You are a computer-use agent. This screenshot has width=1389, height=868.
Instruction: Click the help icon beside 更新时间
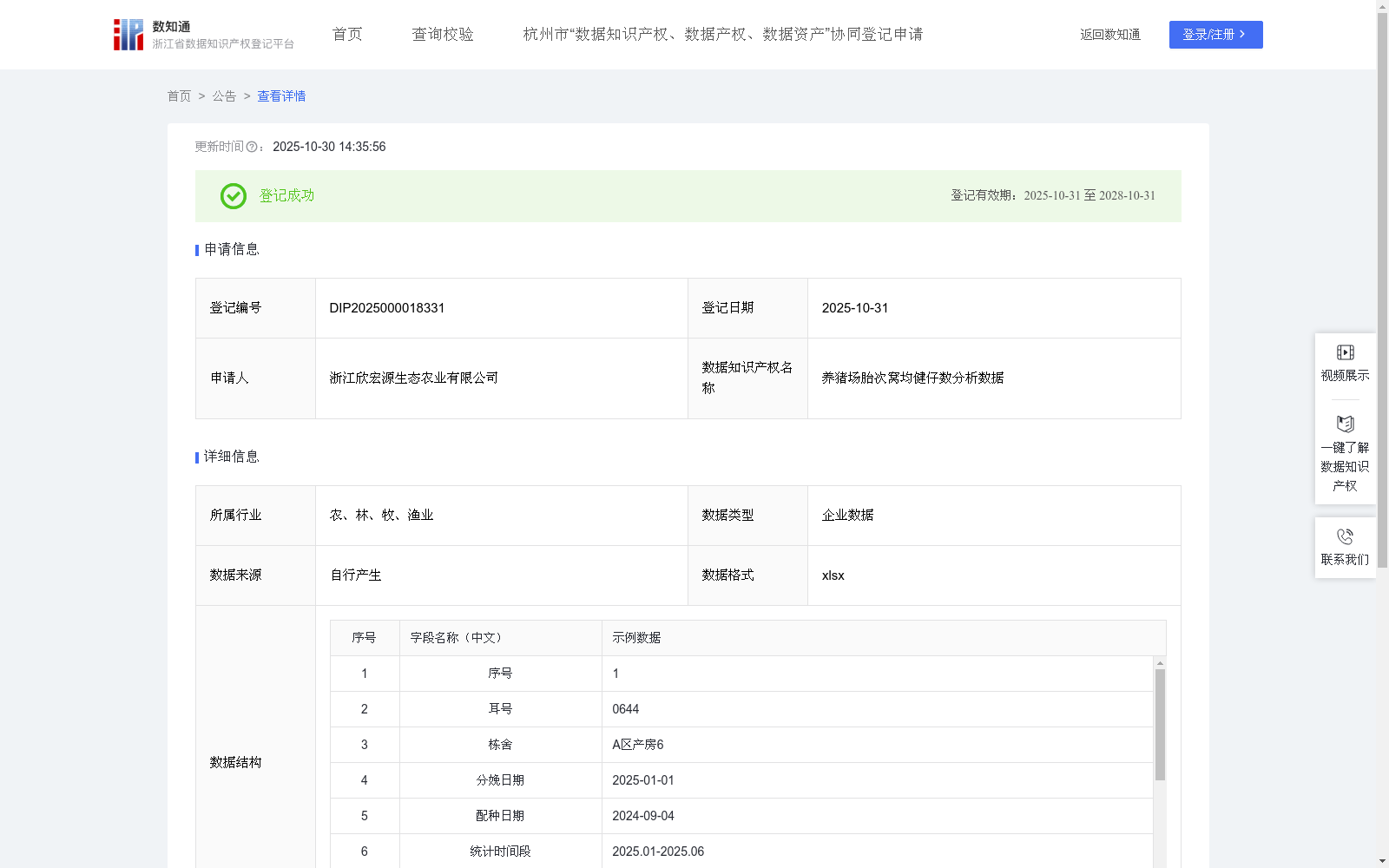click(252, 148)
